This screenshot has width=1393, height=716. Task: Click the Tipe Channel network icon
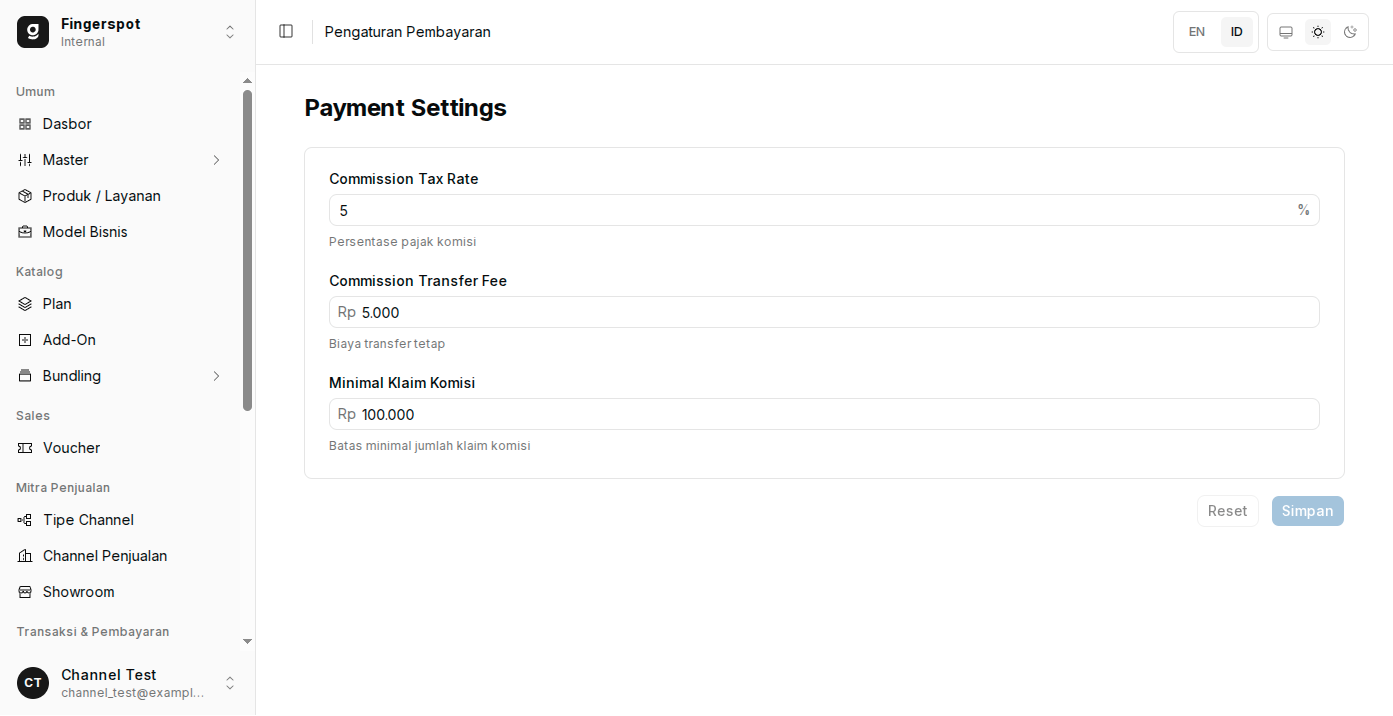[25, 520]
